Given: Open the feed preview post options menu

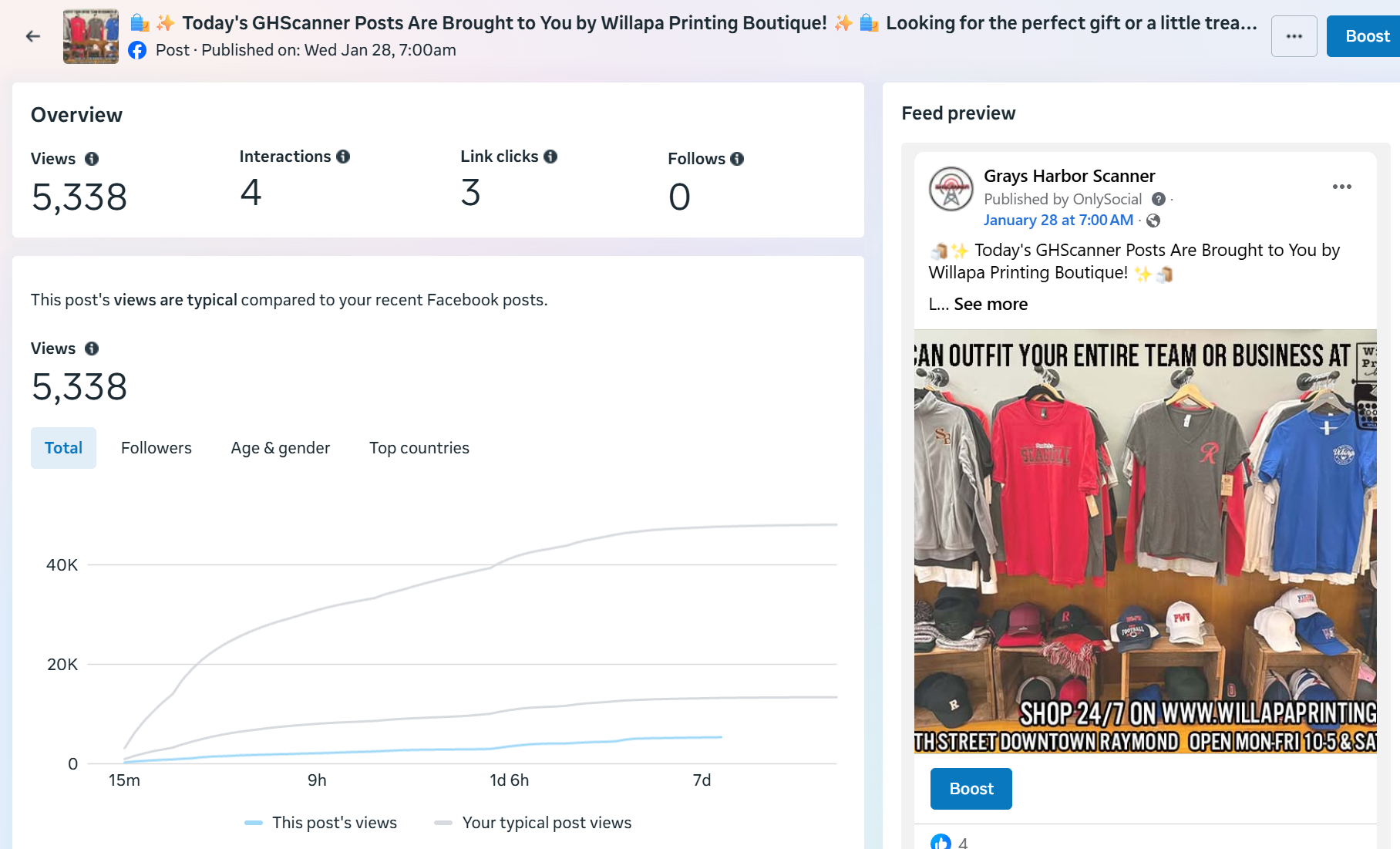Looking at the screenshot, I should point(1341,187).
